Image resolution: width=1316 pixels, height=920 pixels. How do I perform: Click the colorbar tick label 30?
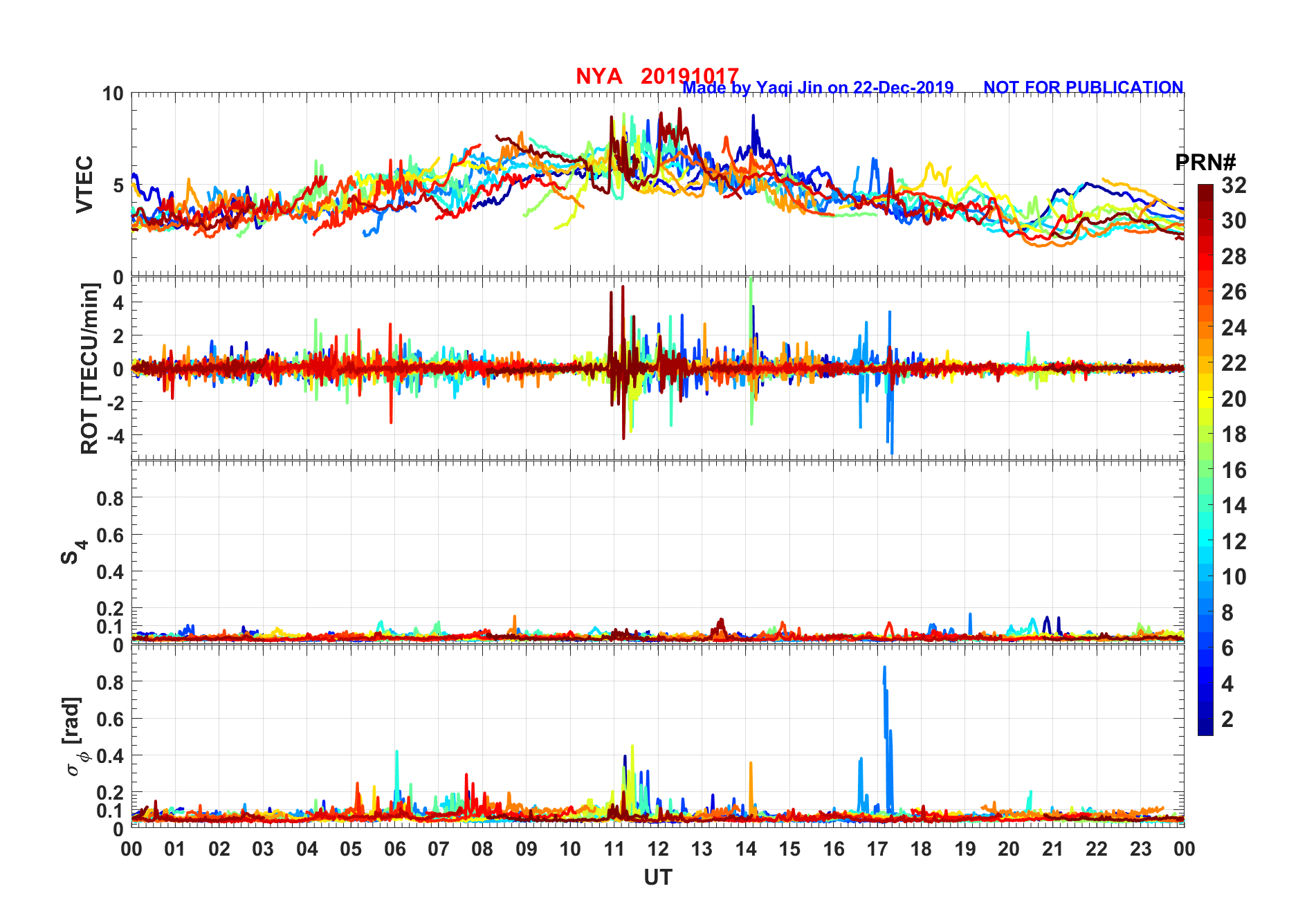coord(1234,221)
